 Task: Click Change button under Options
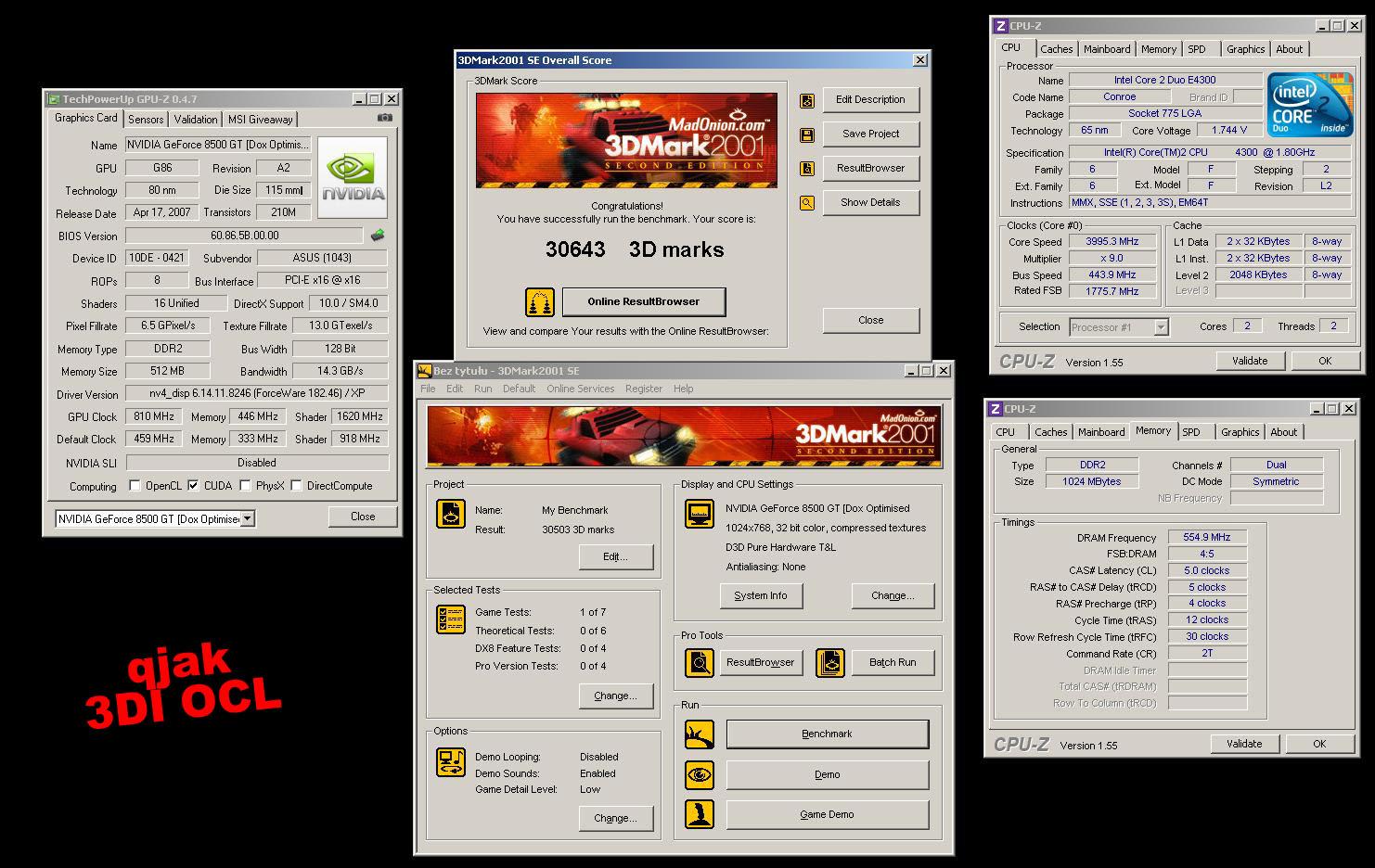(x=615, y=819)
